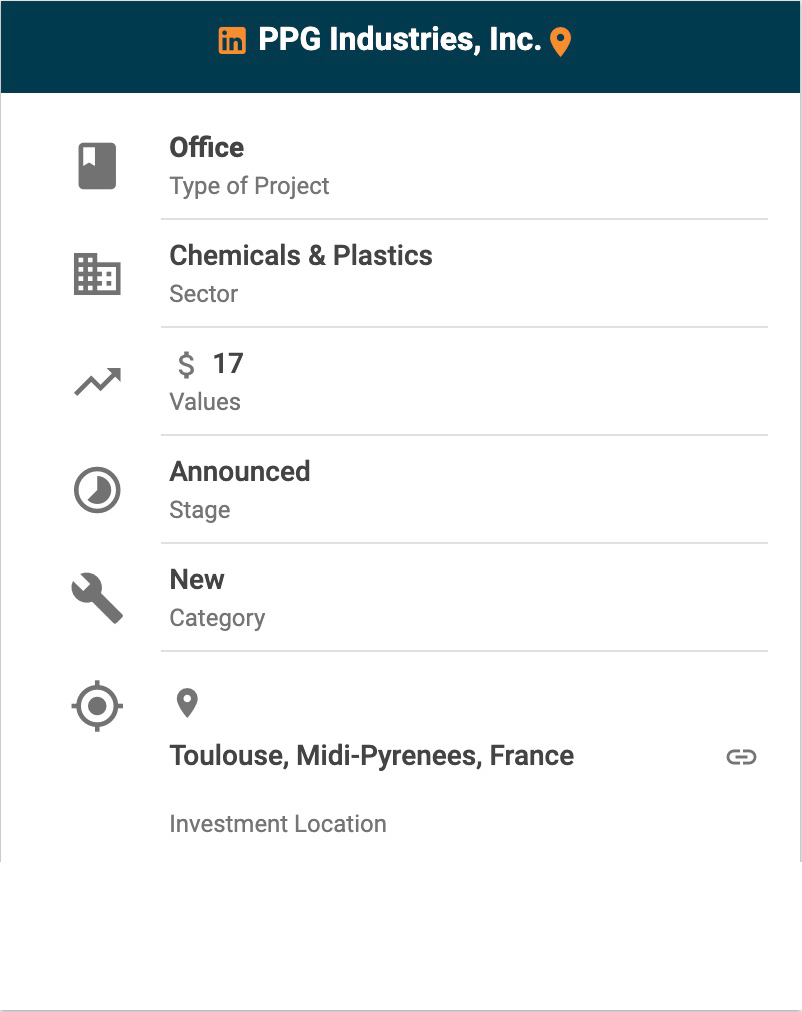Open the LinkedIn icon in header
This screenshot has height=1012, width=802.
tap(232, 41)
